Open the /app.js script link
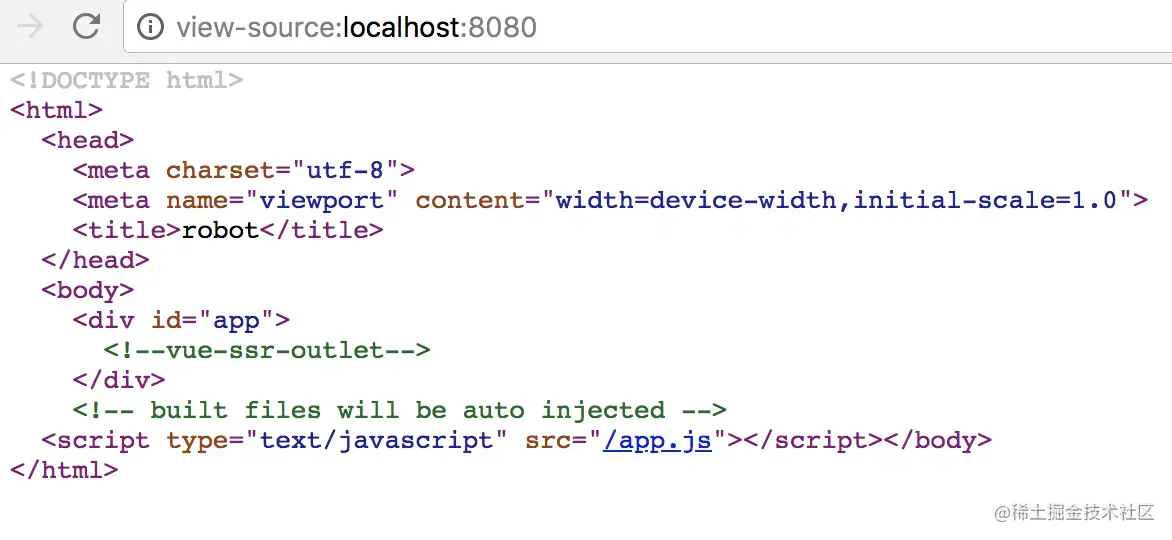 [657, 440]
